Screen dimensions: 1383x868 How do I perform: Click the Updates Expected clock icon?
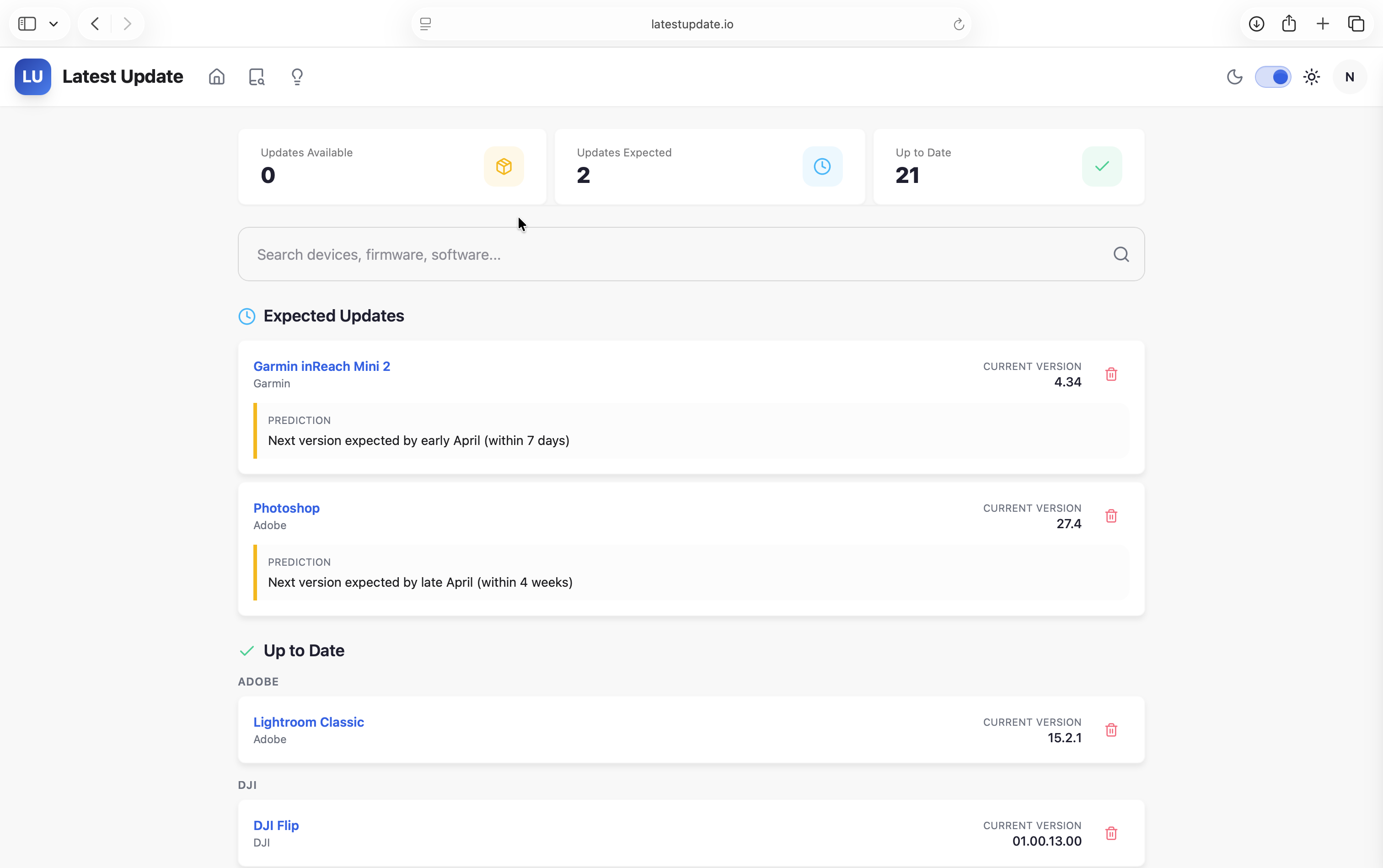(x=822, y=166)
